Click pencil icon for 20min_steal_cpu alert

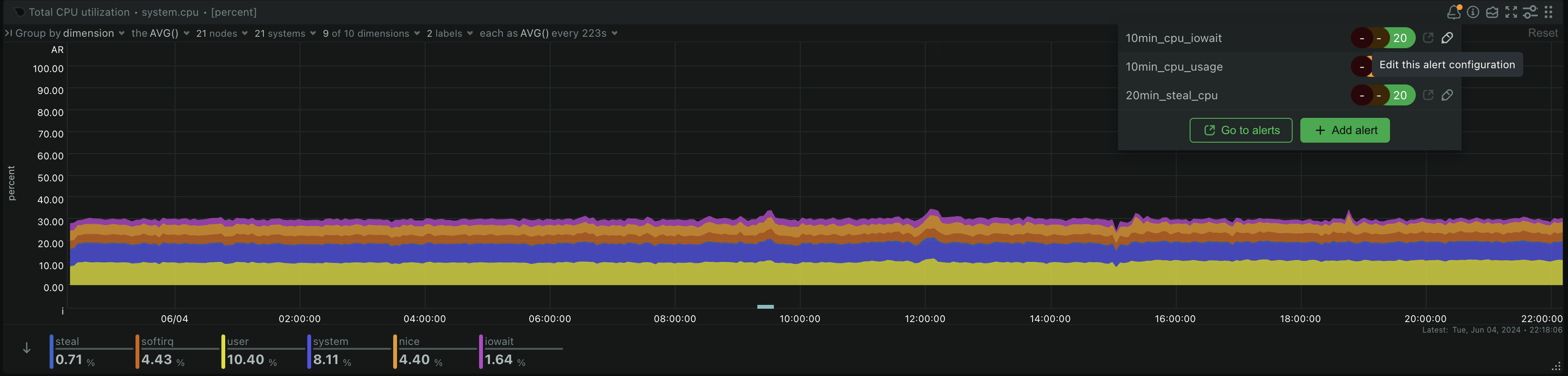pos(1447,95)
